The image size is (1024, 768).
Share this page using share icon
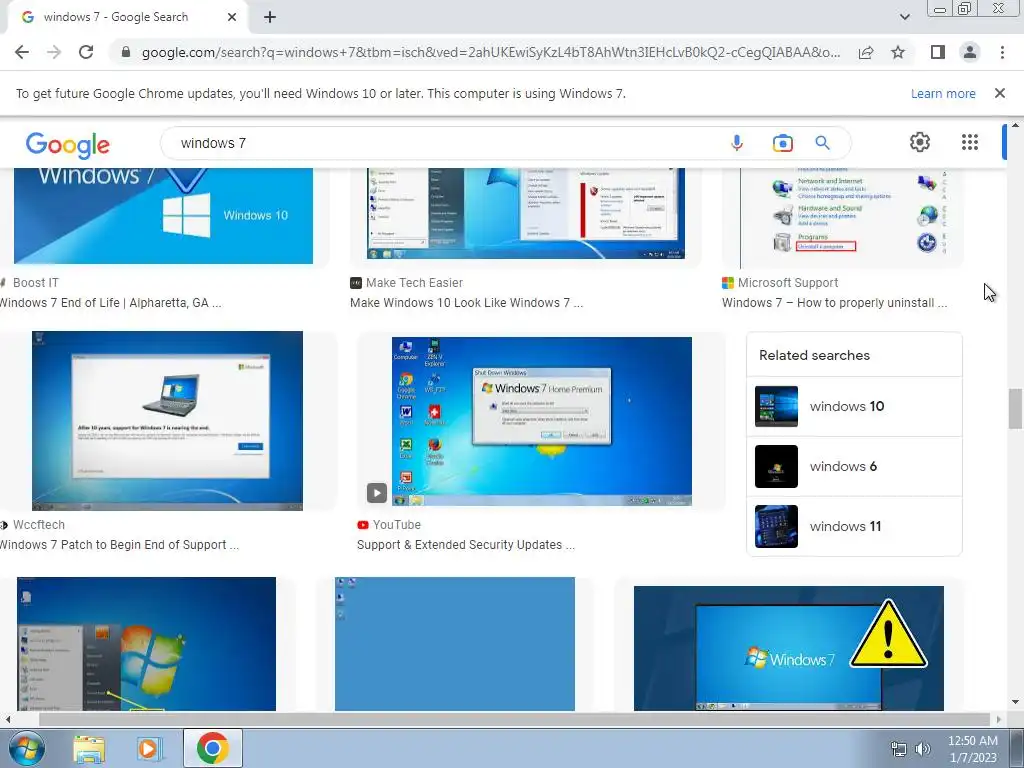(x=866, y=52)
